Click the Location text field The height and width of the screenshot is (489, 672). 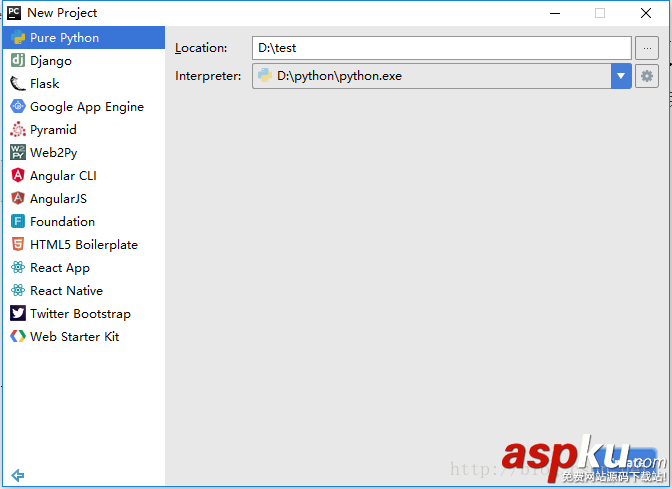[441, 48]
